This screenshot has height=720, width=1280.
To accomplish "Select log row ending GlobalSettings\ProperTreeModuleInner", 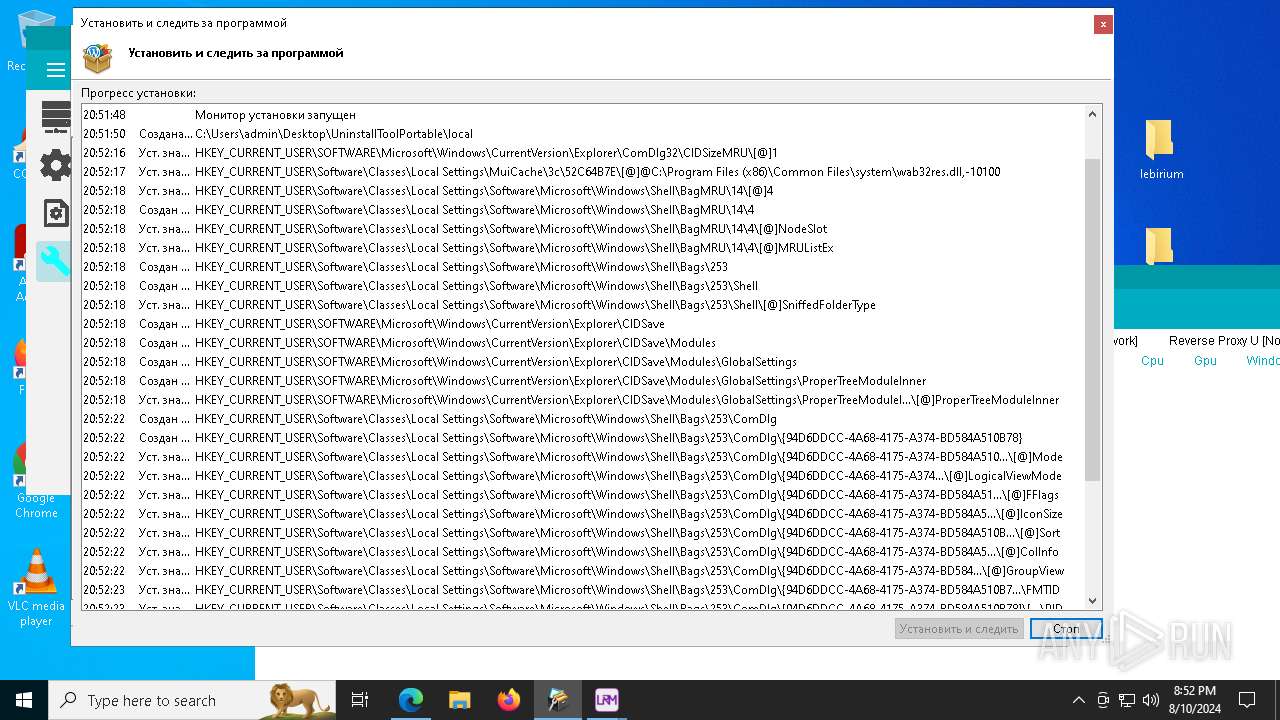I will [x=582, y=381].
